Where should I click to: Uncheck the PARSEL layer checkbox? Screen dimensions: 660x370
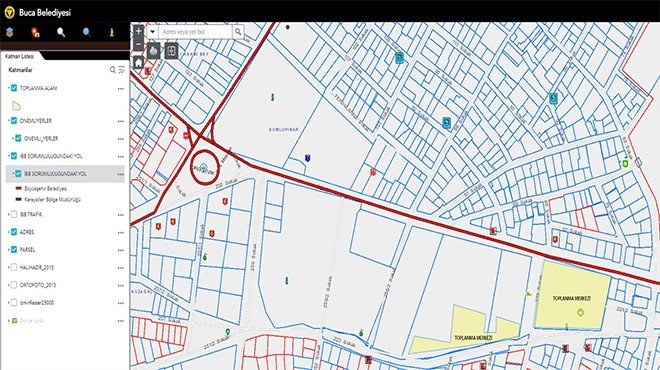coord(14,250)
